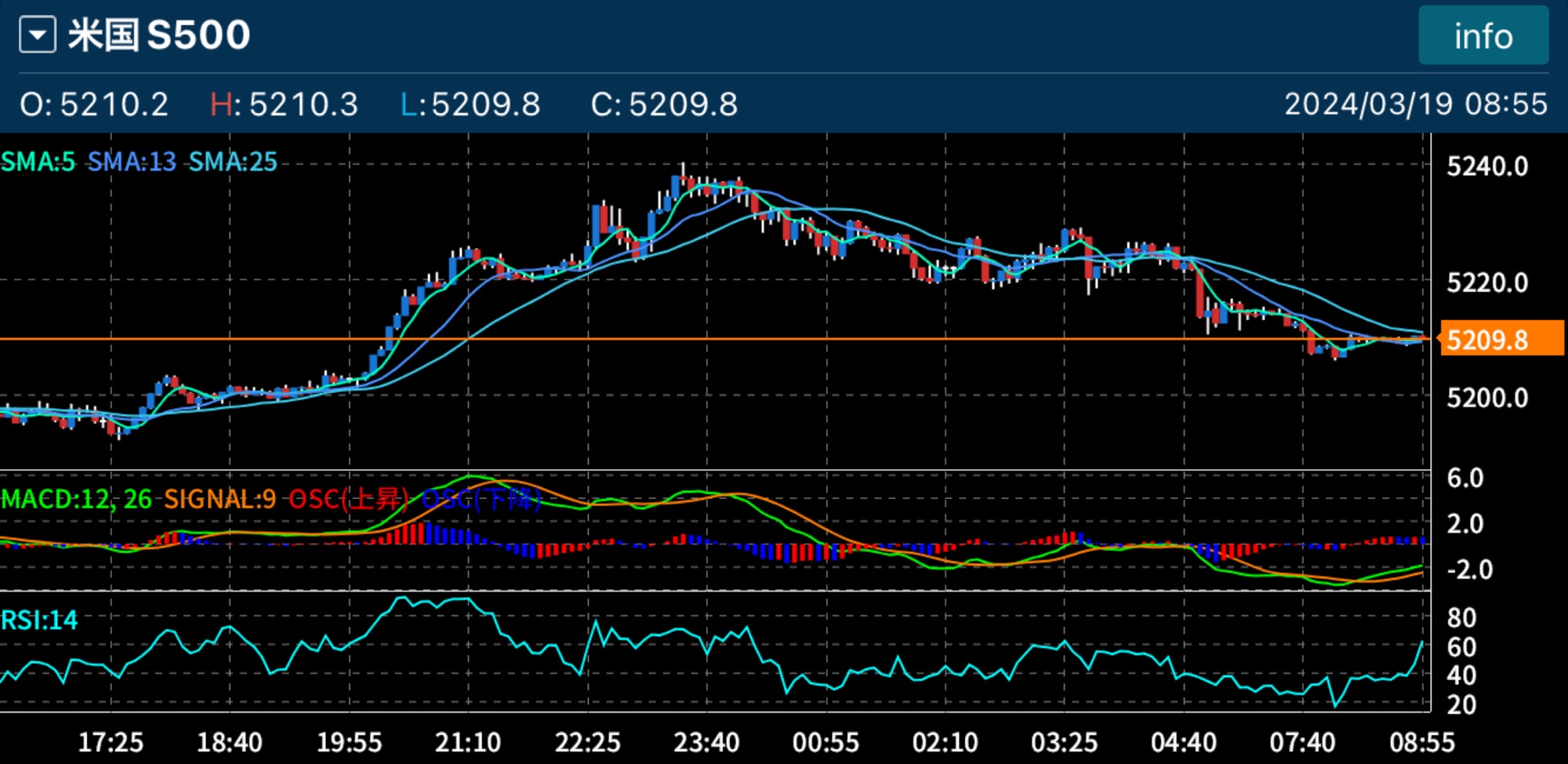Click the 08:55 latest time marker
1568x764 pixels.
(x=1422, y=742)
